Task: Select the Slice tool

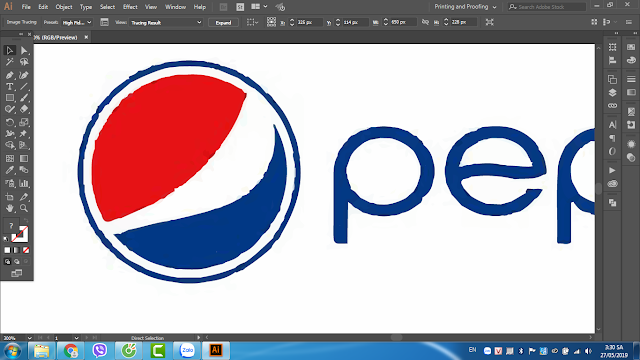Action: (x=24, y=197)
